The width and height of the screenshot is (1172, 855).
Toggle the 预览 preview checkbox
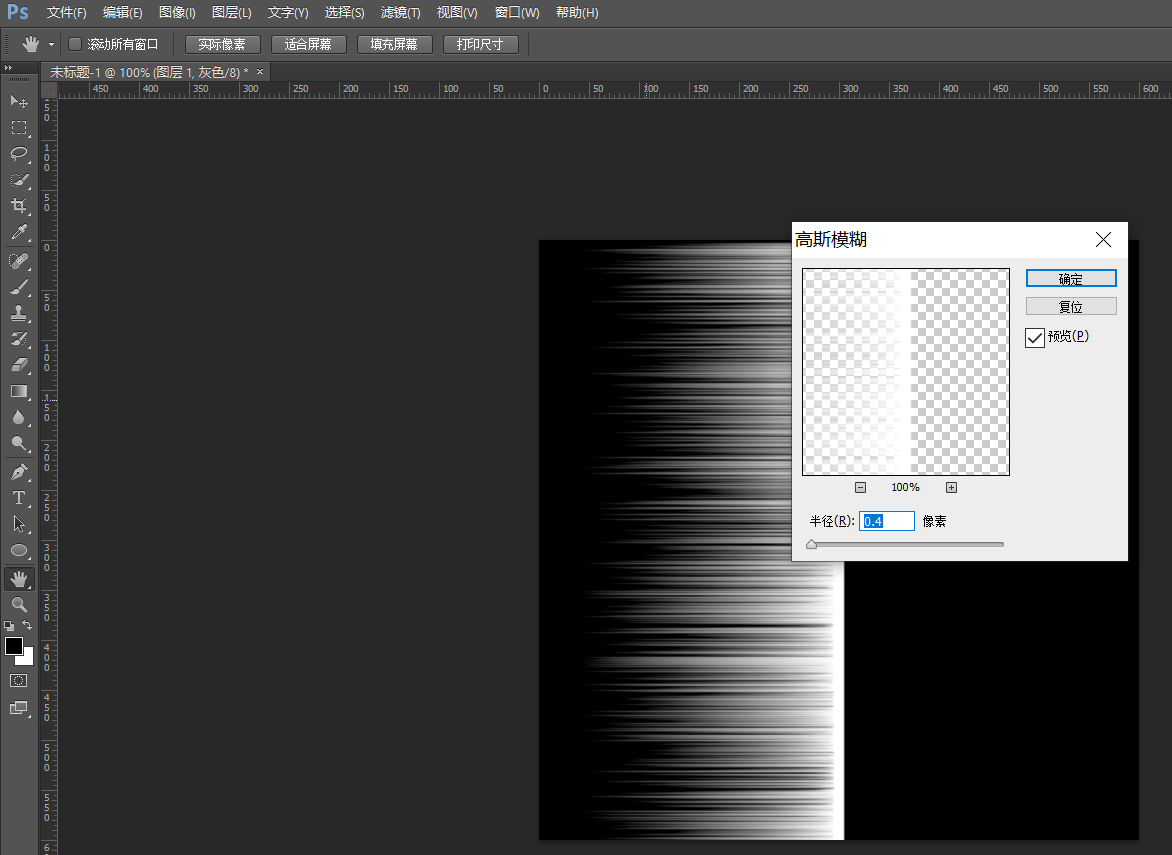1034,338
